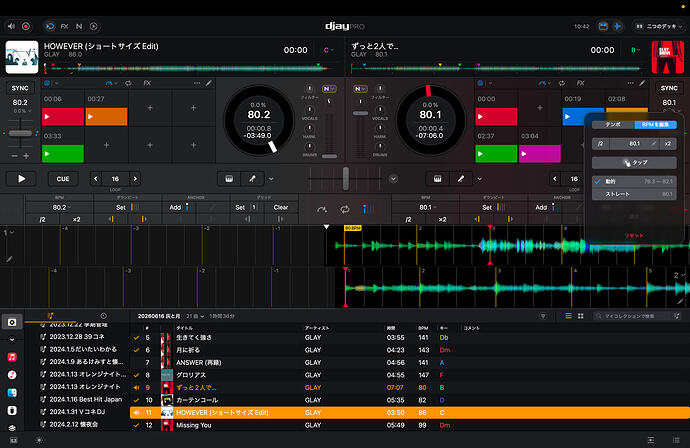Toggle SYNC on deck 1
The height and width of the screenshot is (448, 690).
pyautogui.click(x=20, y=88)
